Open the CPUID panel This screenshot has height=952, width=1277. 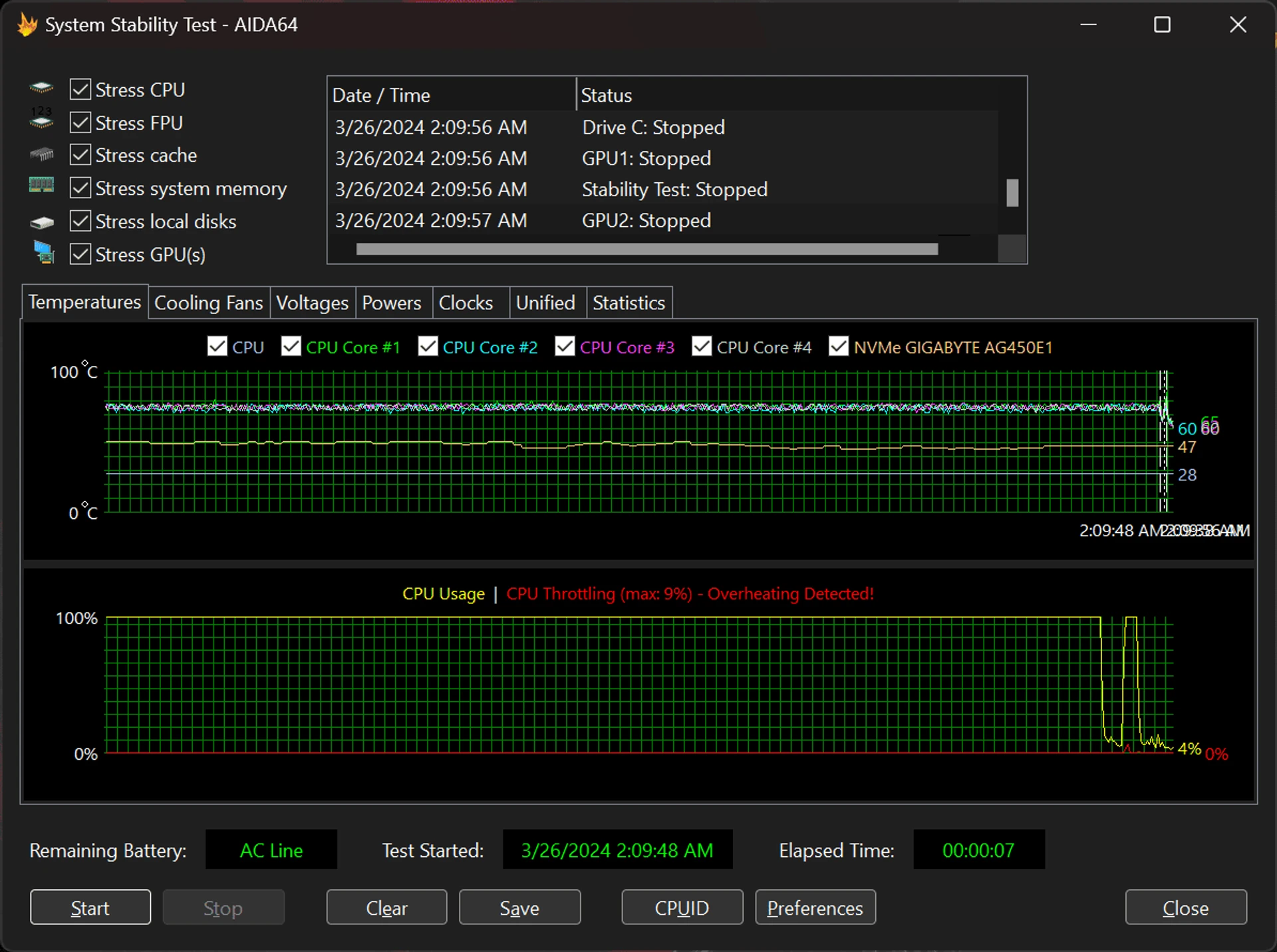[682, 907]
